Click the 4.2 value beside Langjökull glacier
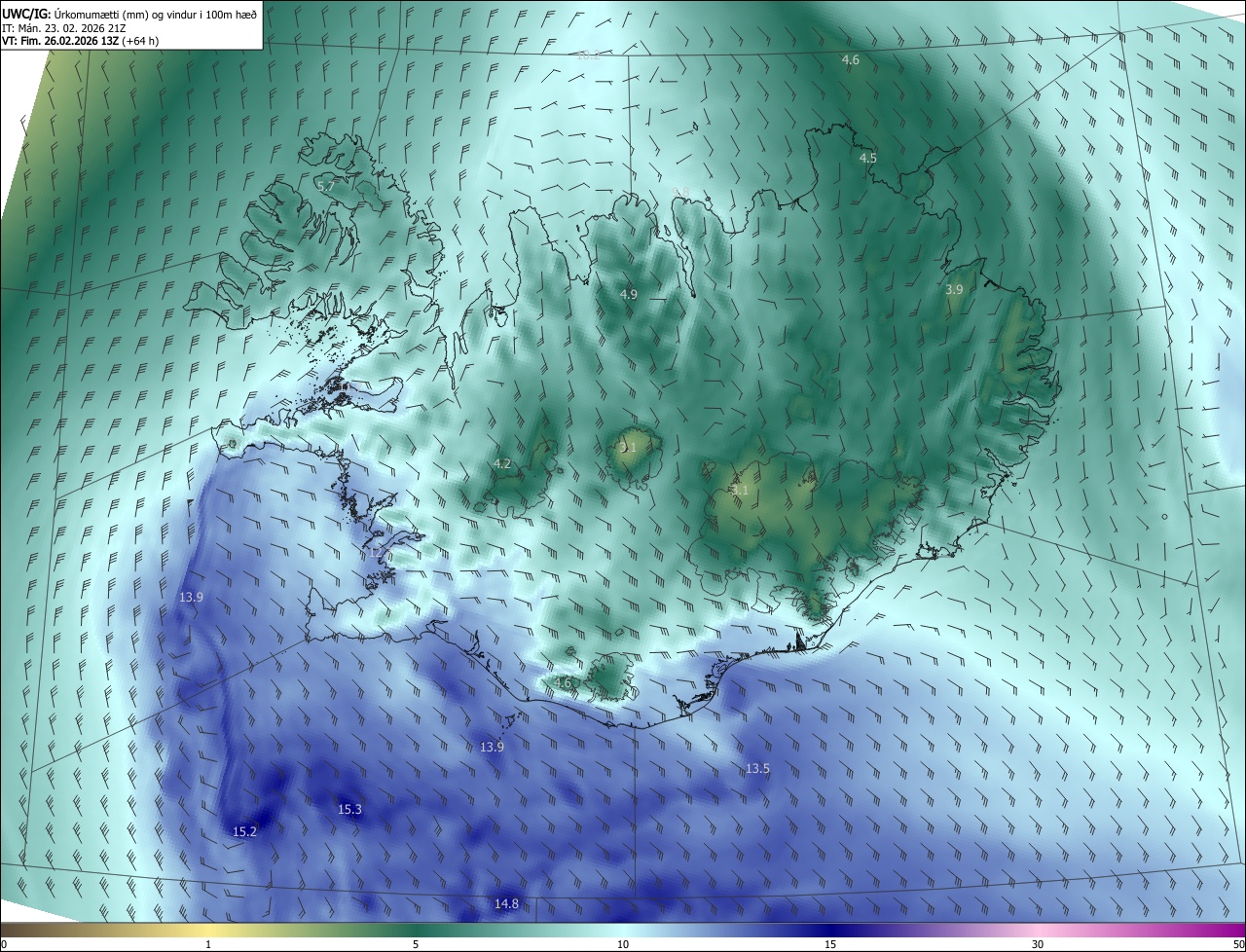The image size is (1246, 952). pos(502,464)
